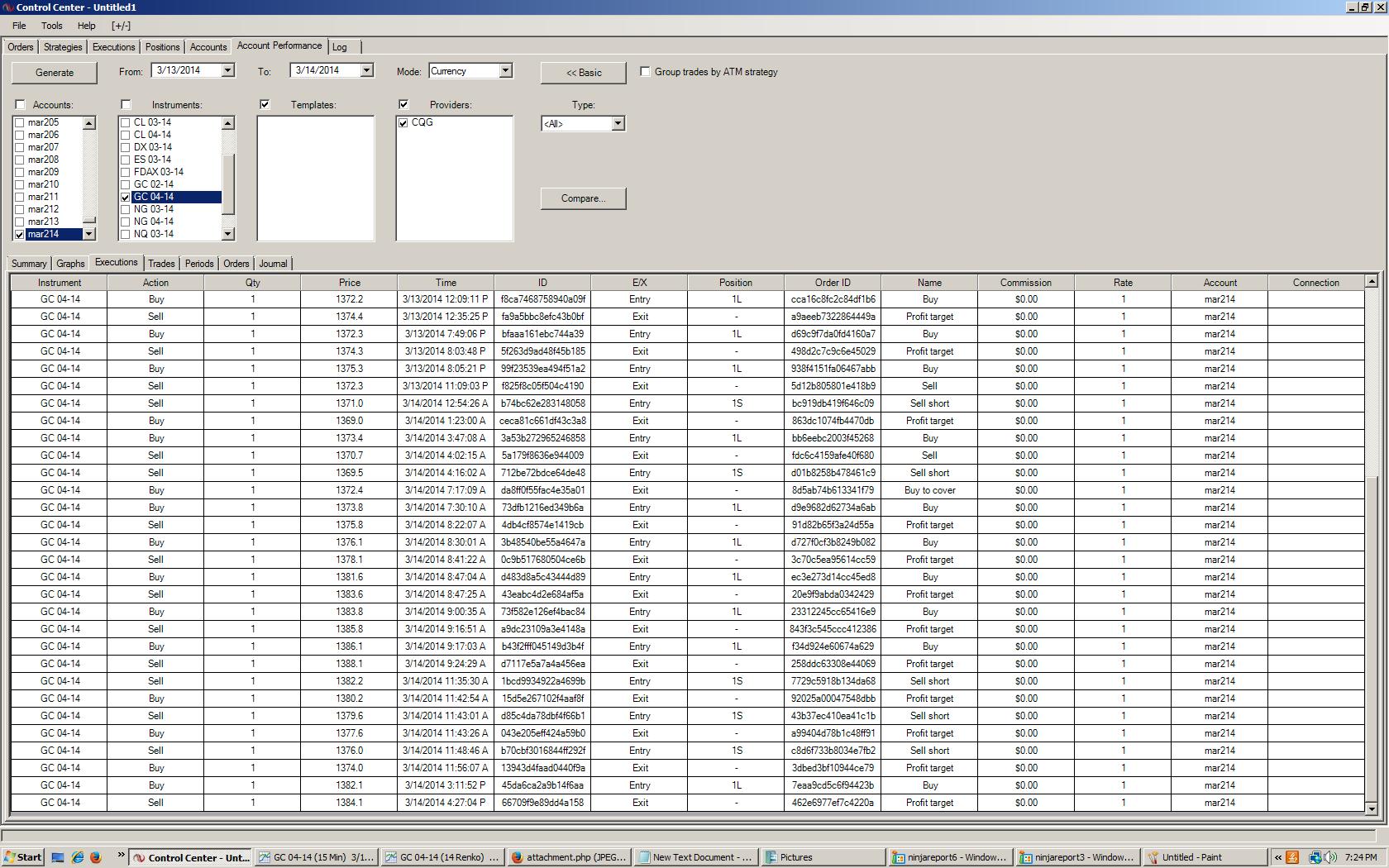Uncheck the Templates checkbox
The width and height of the screenshot is (1389, 868).
pos(265,105)
